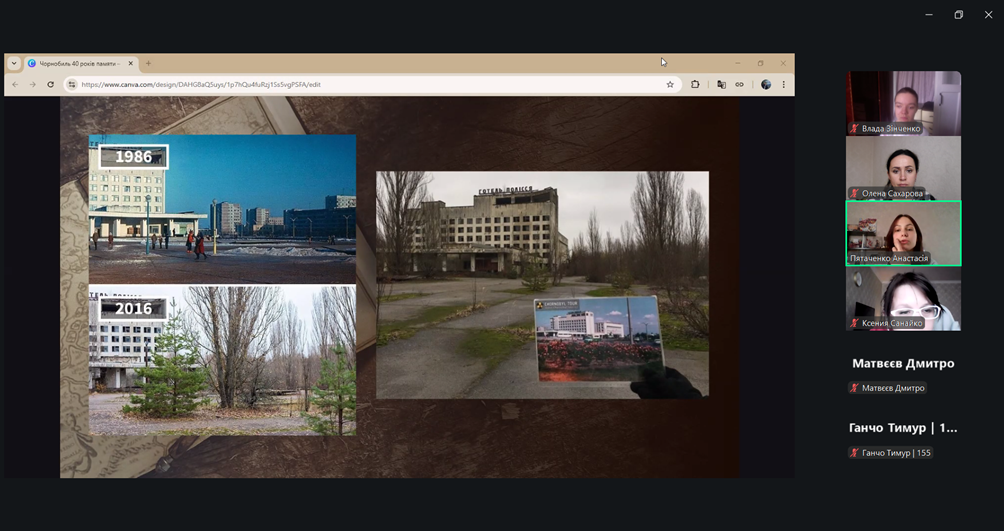This screenshot has width=1004, height=531.
Task: View site information for canva.com
Action: [71, 85]
